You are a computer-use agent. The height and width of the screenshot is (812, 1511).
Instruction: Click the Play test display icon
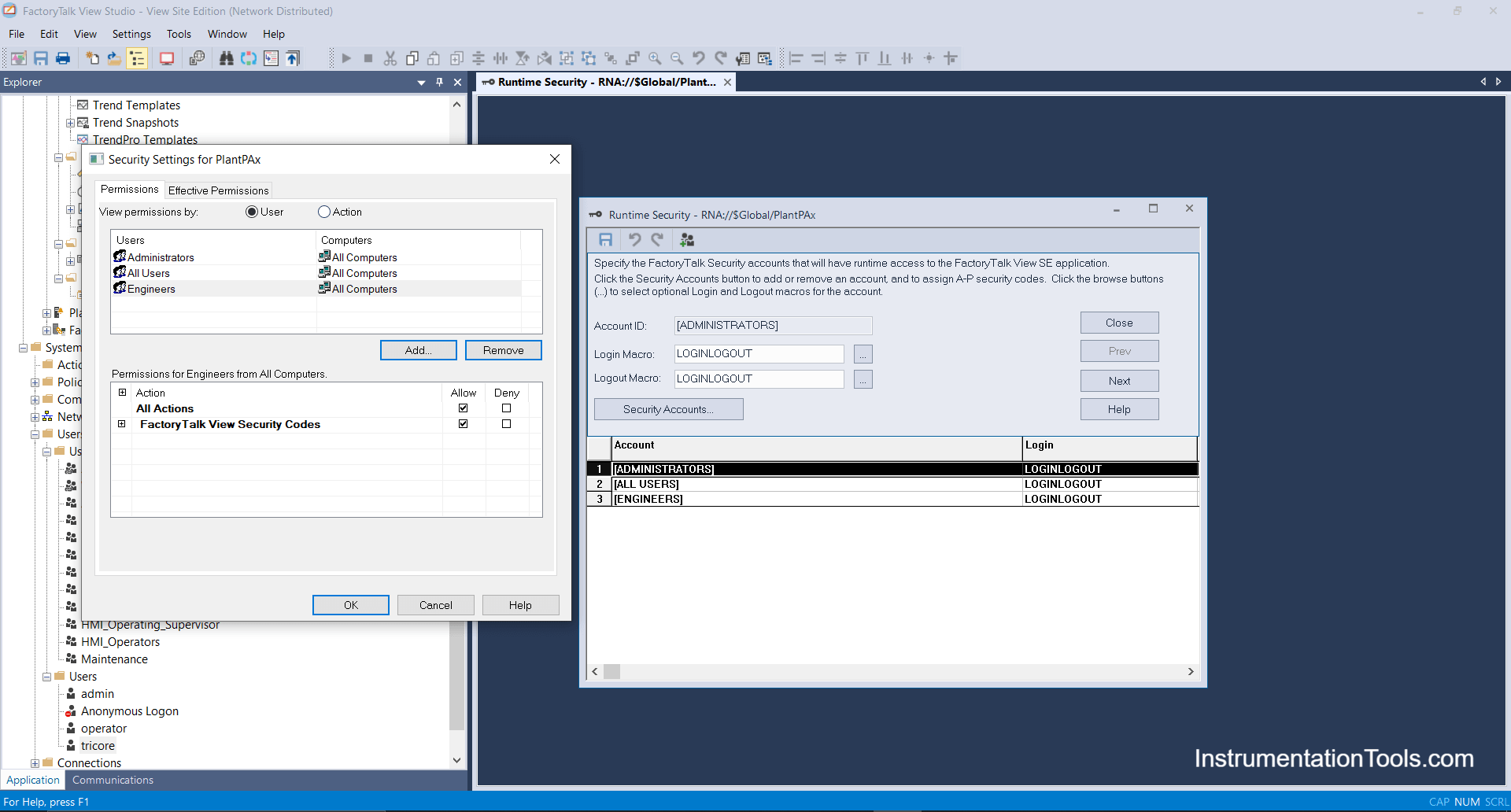point(346,58)
